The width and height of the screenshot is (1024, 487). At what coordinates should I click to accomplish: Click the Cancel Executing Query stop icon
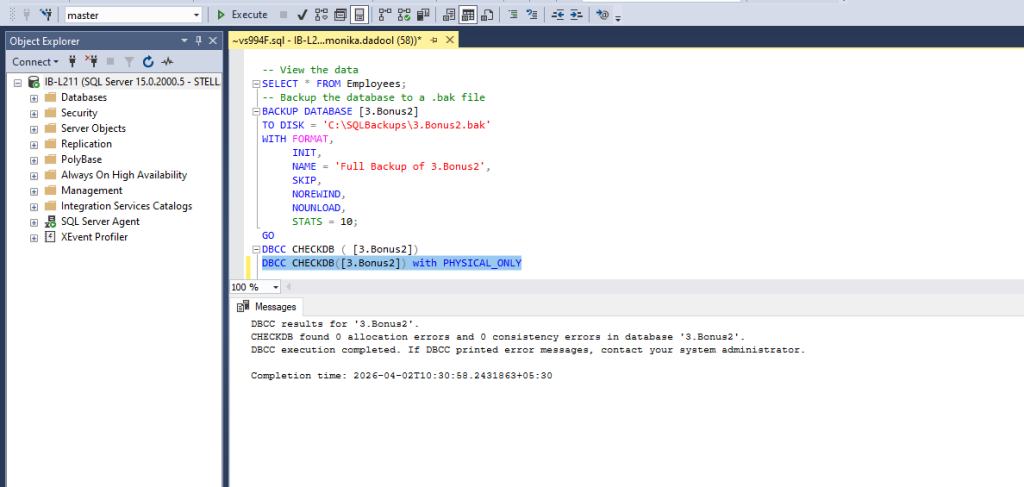coord(283,14)
